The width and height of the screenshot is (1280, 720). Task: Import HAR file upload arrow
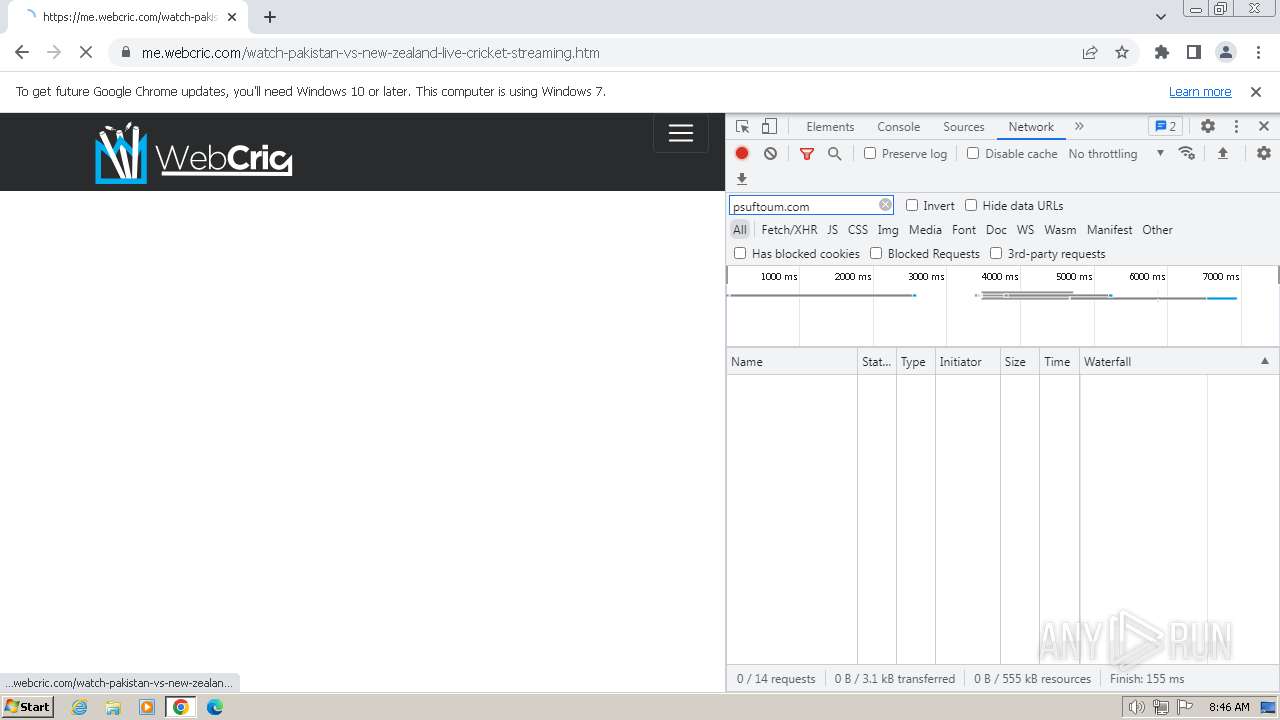(x=1222, y=153)
